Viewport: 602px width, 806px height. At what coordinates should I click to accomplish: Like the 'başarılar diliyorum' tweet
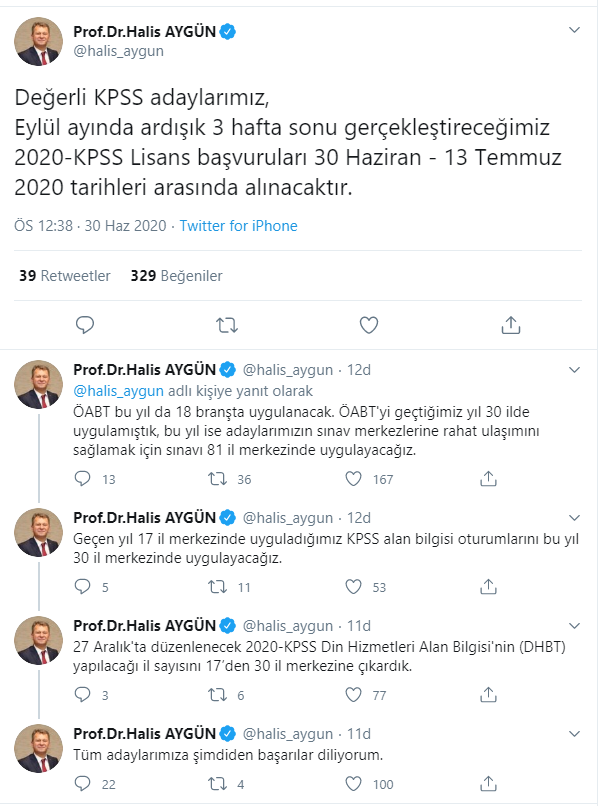[x=353, y=784]
